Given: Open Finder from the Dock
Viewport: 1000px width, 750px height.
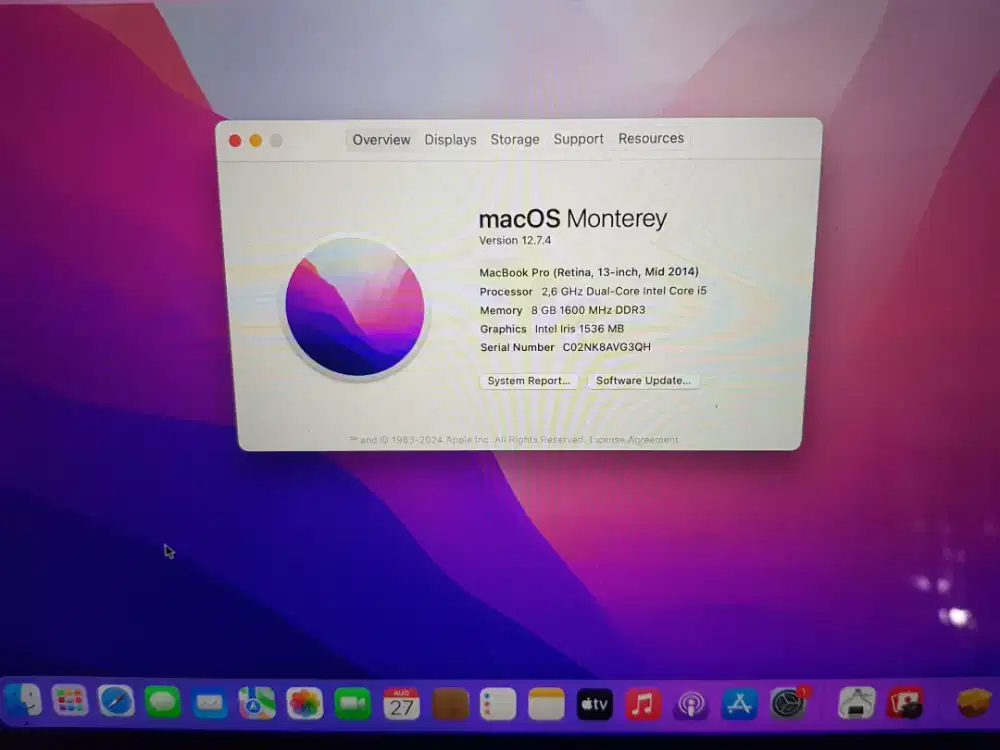Looking at the screenshot, I should [22, 702].
